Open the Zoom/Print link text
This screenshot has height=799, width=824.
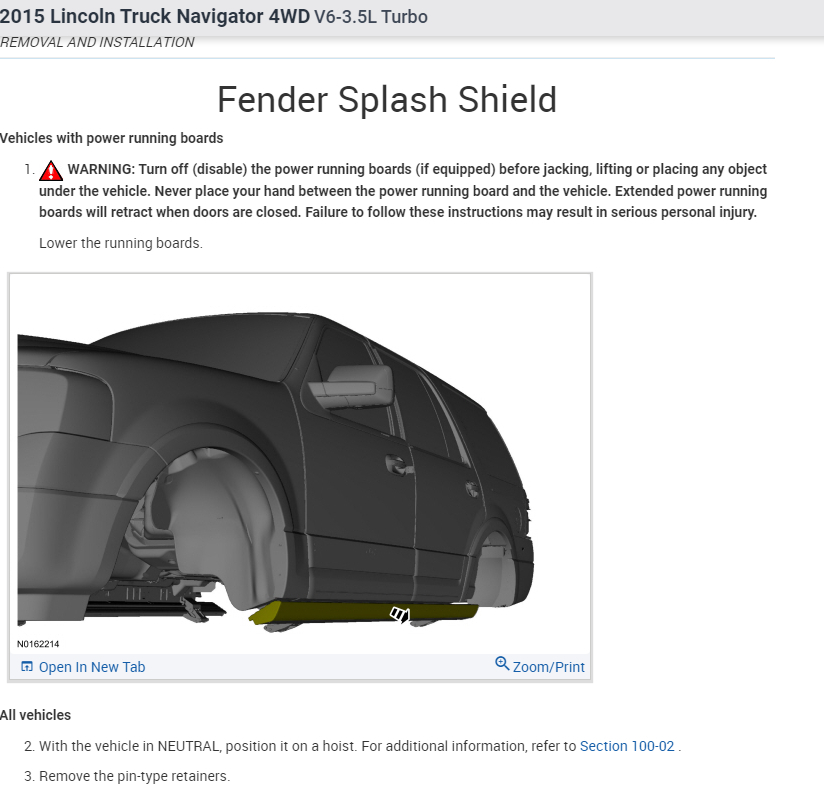tap(549, 667)
